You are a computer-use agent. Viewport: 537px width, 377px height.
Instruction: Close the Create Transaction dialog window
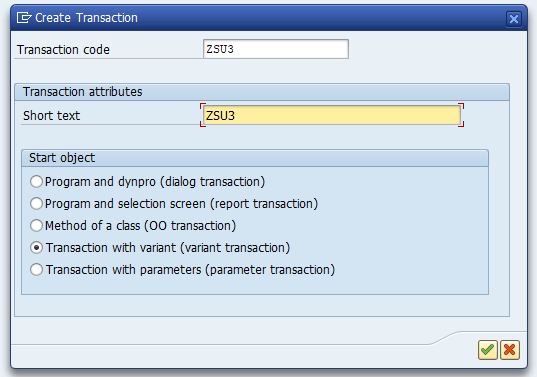[514, 18]
